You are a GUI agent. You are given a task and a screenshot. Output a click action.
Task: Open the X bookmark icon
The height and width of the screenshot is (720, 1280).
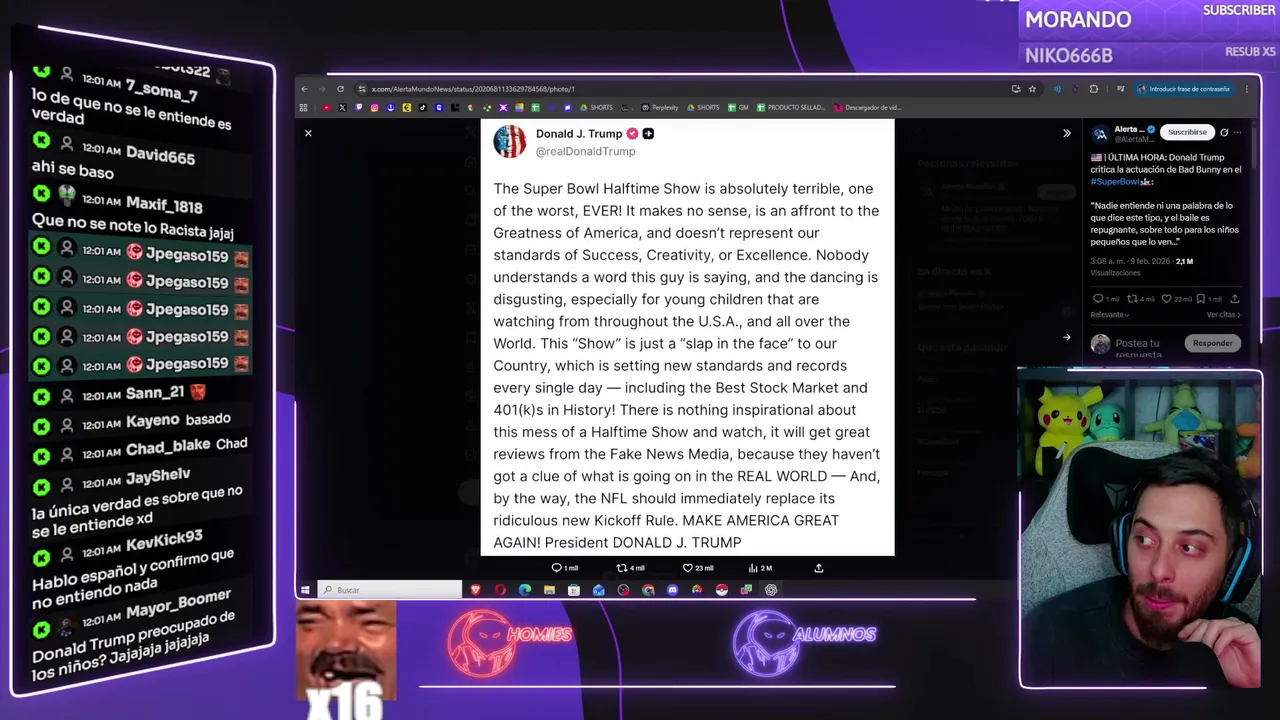click(342, 107)
